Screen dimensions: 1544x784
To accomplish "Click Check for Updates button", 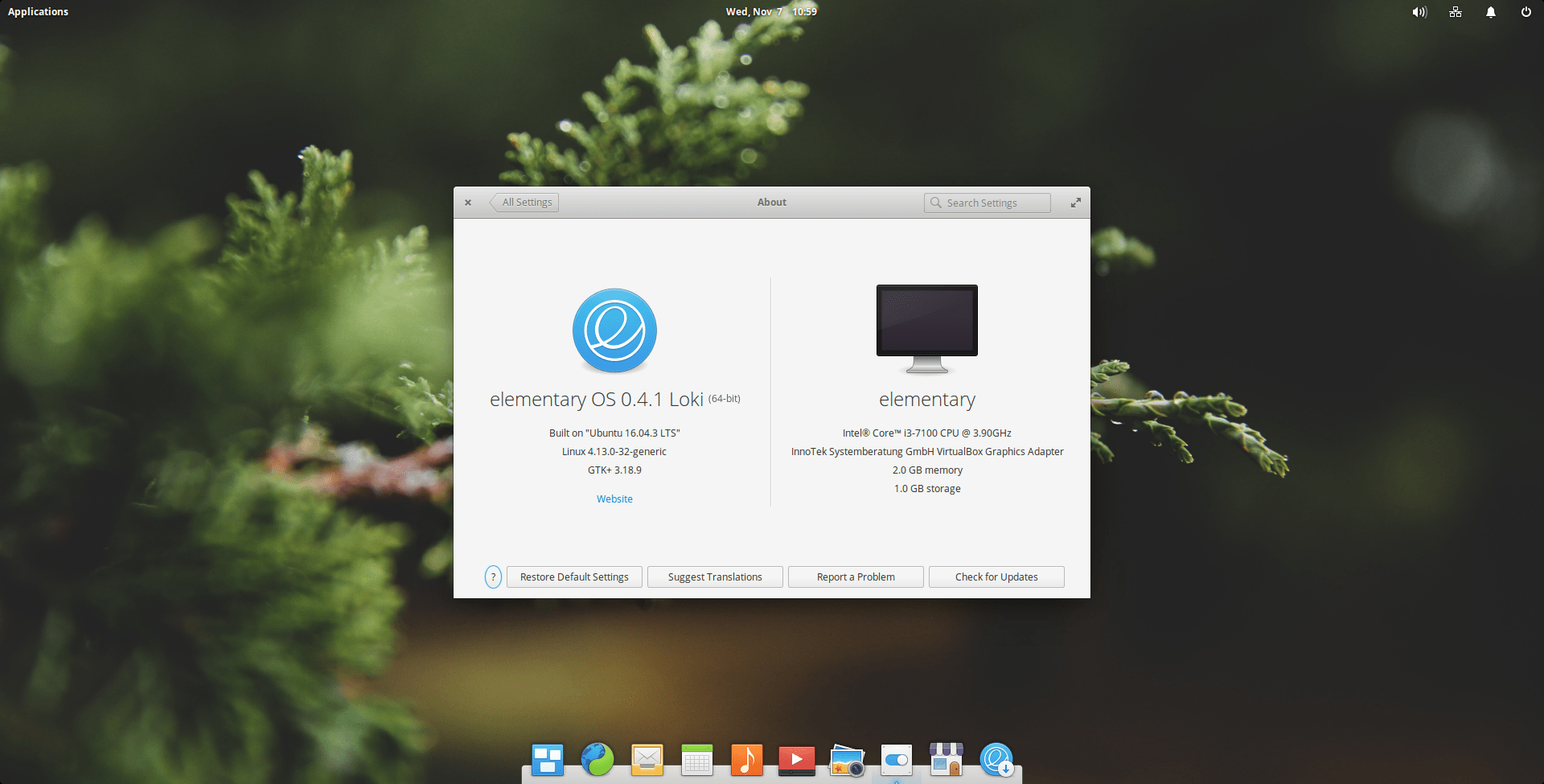I will [996, 577].
